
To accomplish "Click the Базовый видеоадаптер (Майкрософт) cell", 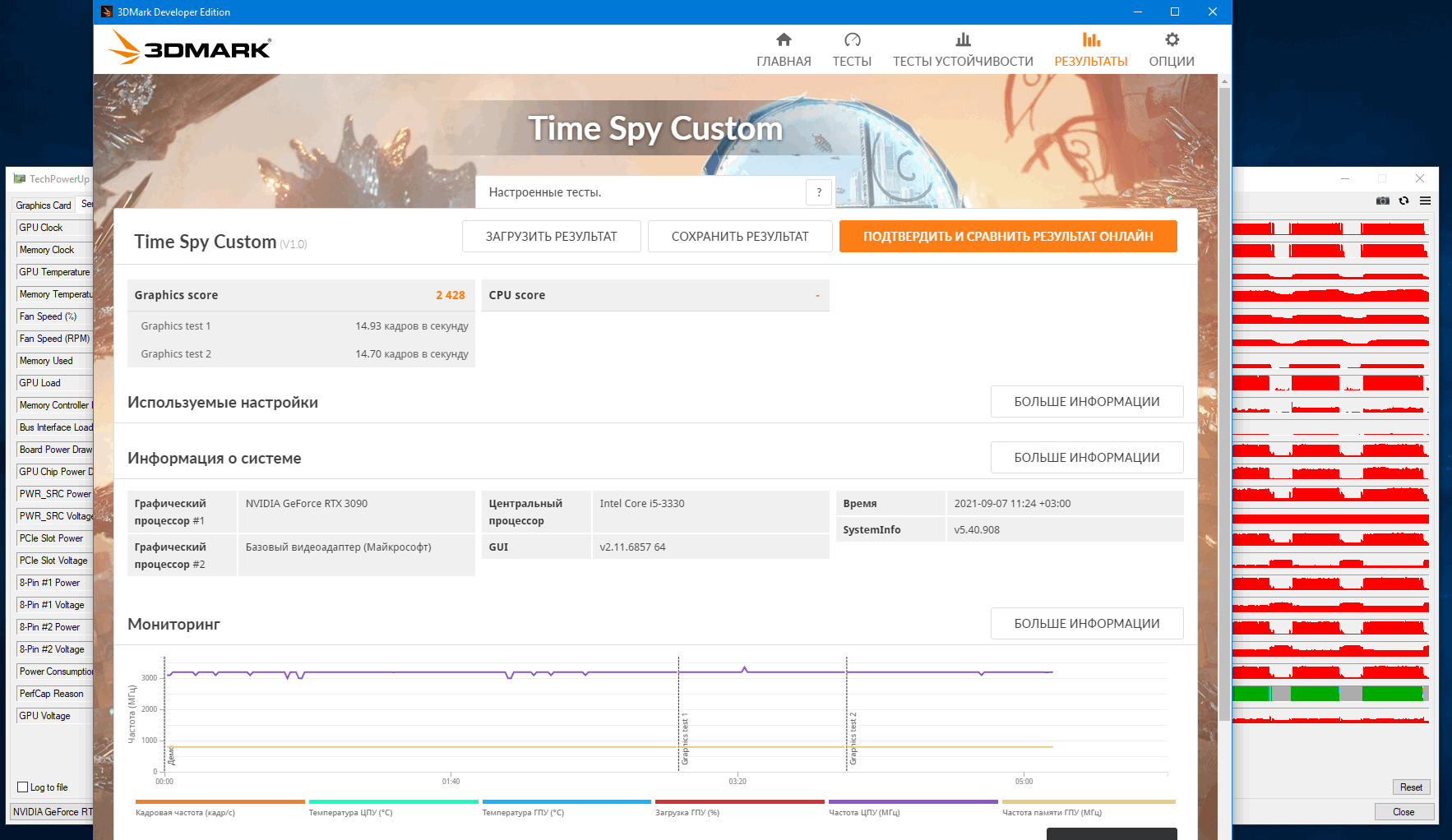I will tap(356, 555).
